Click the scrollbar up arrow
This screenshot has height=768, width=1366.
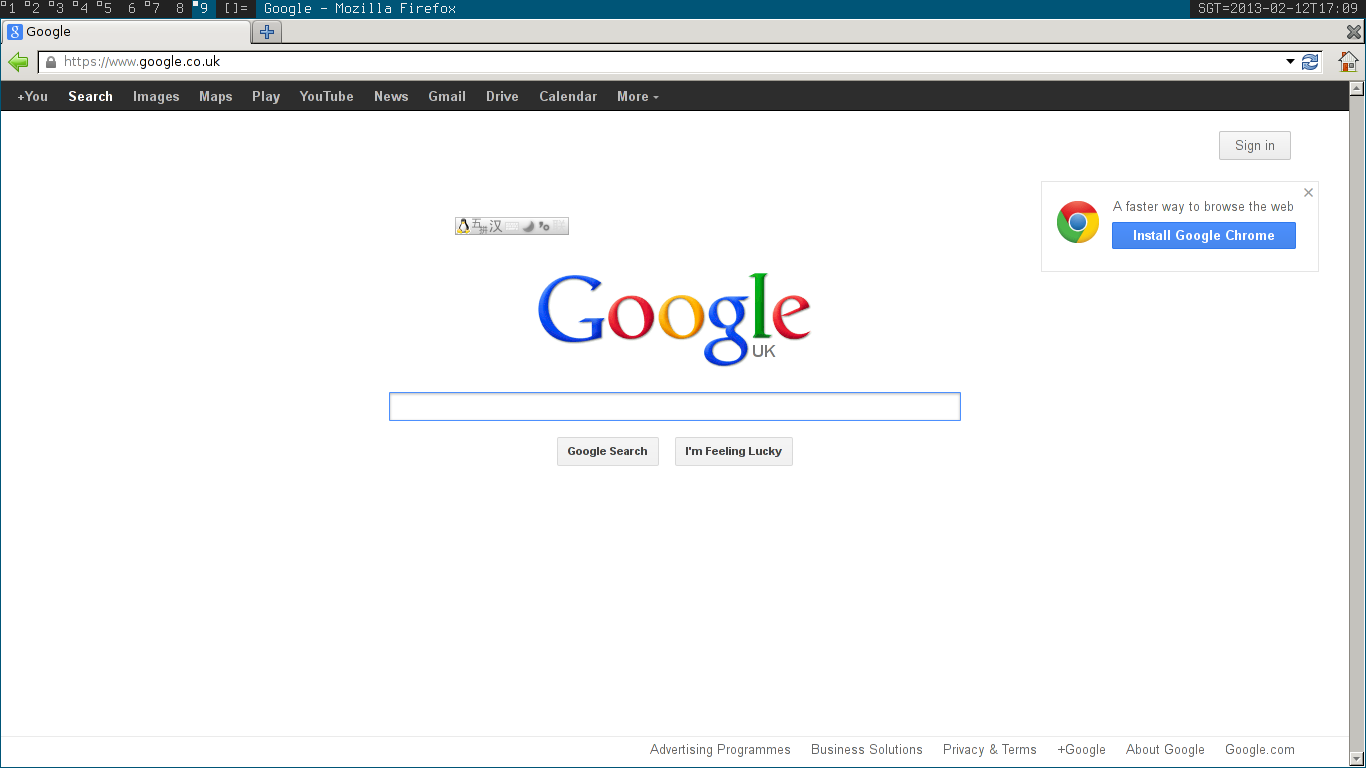1357,89
